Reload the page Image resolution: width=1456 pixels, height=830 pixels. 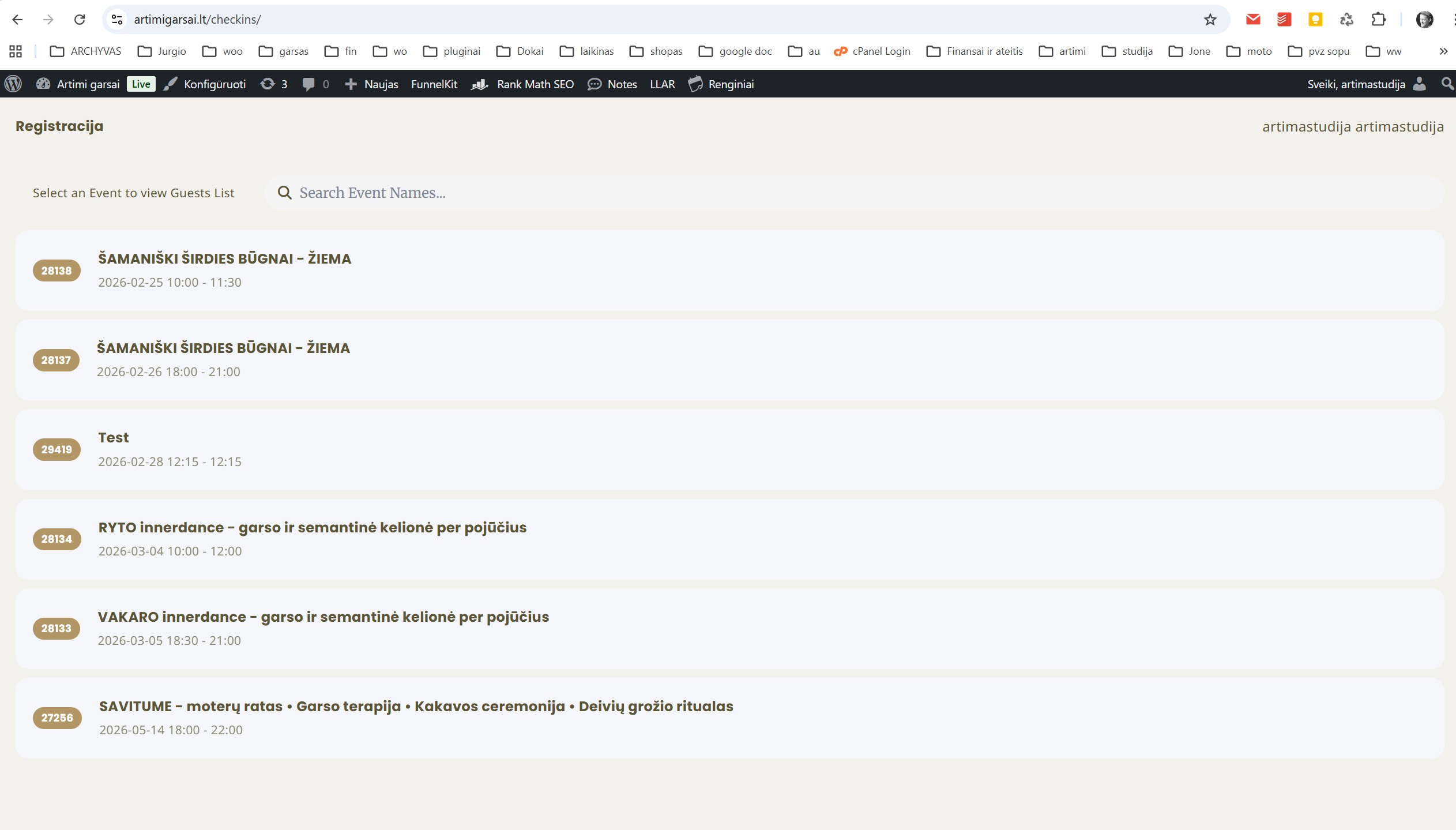pyautogui.click(x=80, y=20)
